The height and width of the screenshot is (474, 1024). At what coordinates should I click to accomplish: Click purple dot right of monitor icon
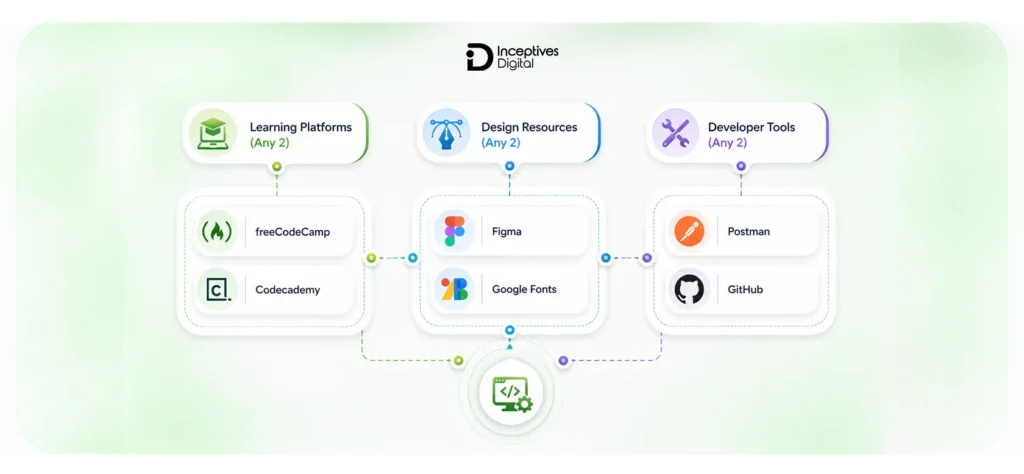coord(563,360)
